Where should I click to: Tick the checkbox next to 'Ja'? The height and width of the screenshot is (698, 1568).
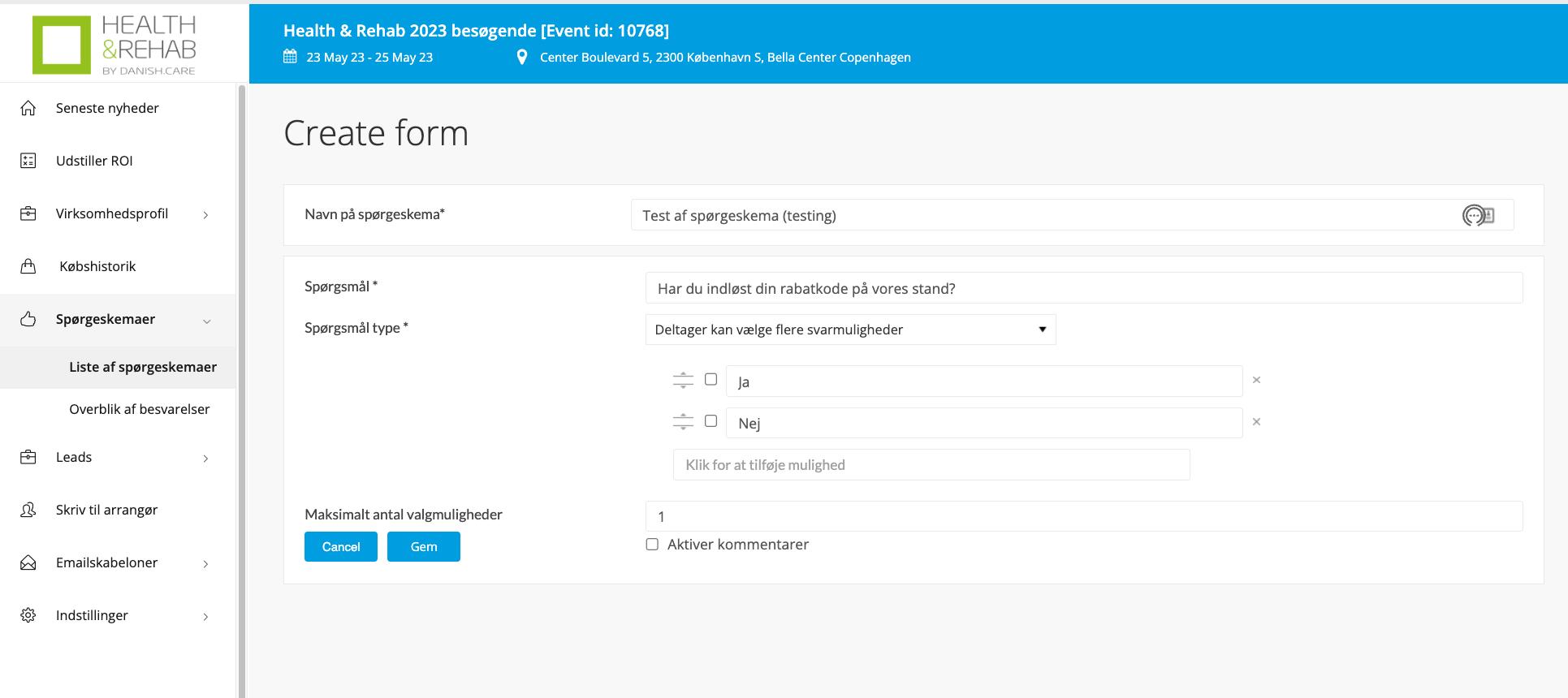pyautogui.click(x=711, y=379)
